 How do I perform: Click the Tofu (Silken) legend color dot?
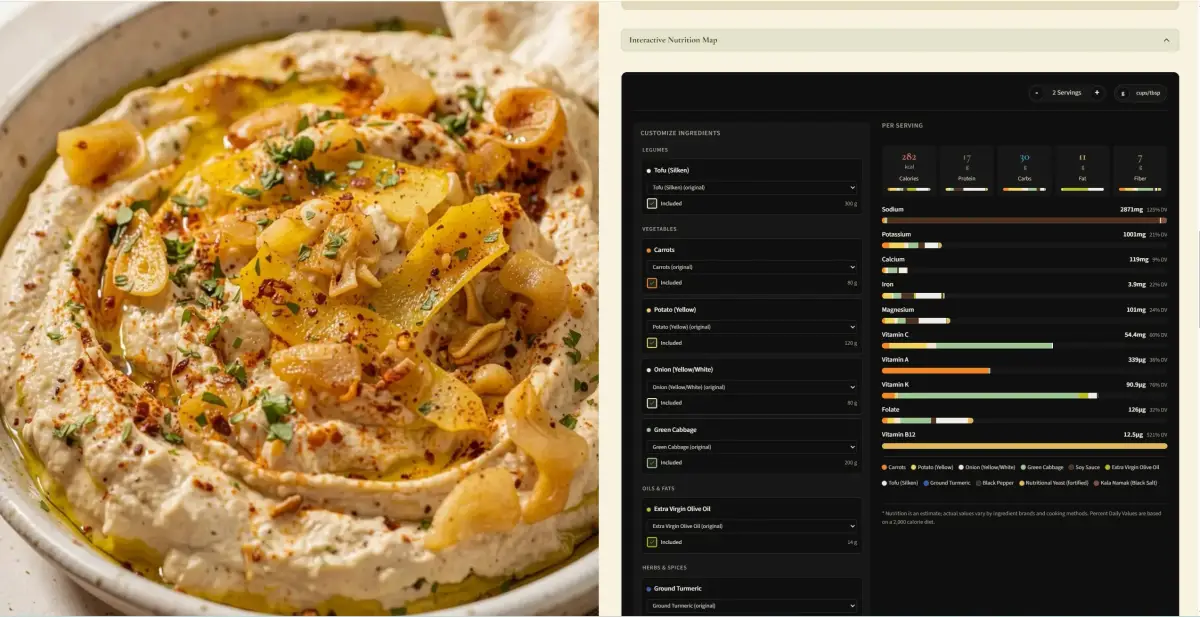click(x=885, y=482)
